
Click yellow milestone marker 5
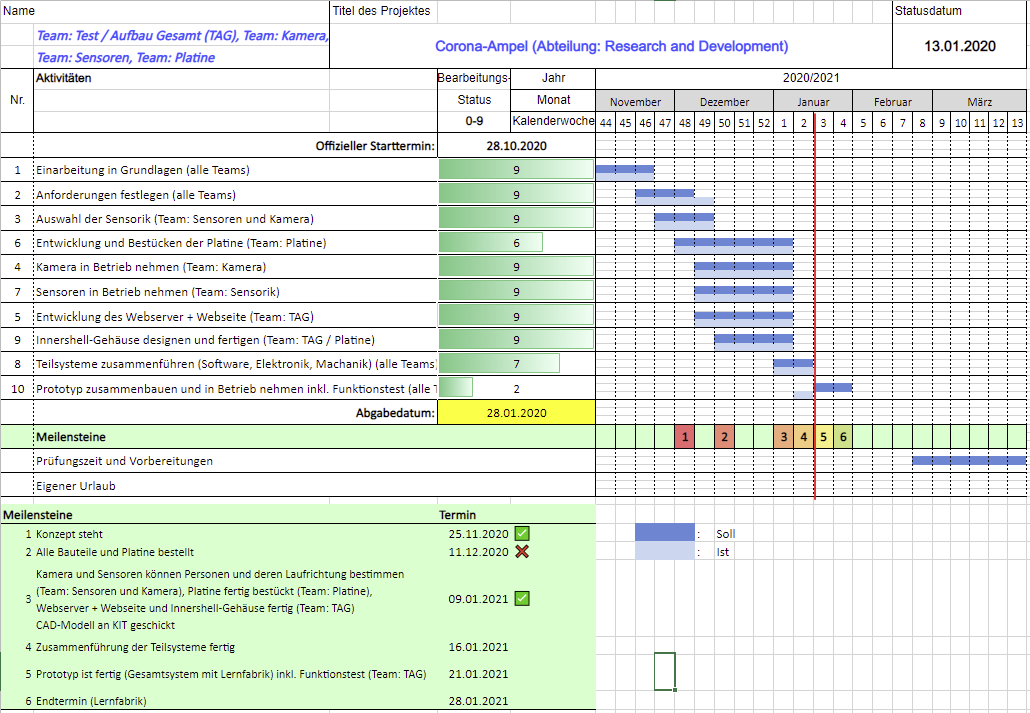coord(823,437)
